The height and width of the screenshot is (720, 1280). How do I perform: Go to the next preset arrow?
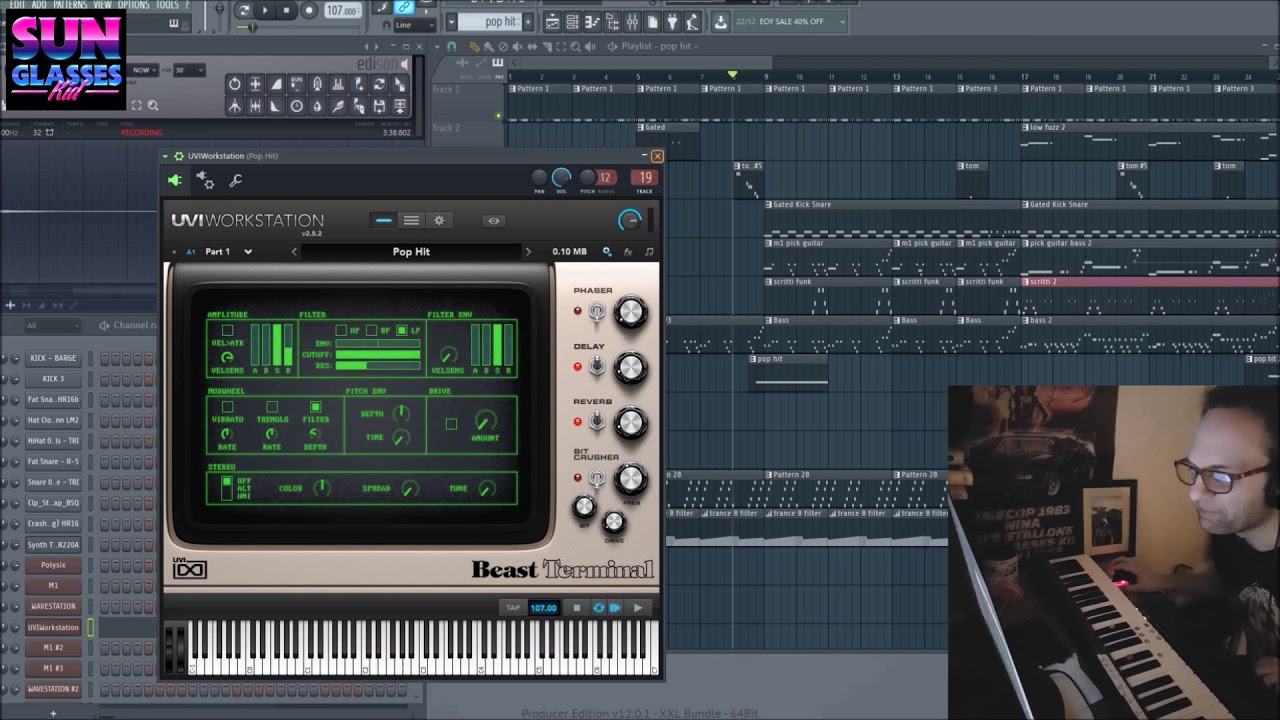click(x=528, y=252)
